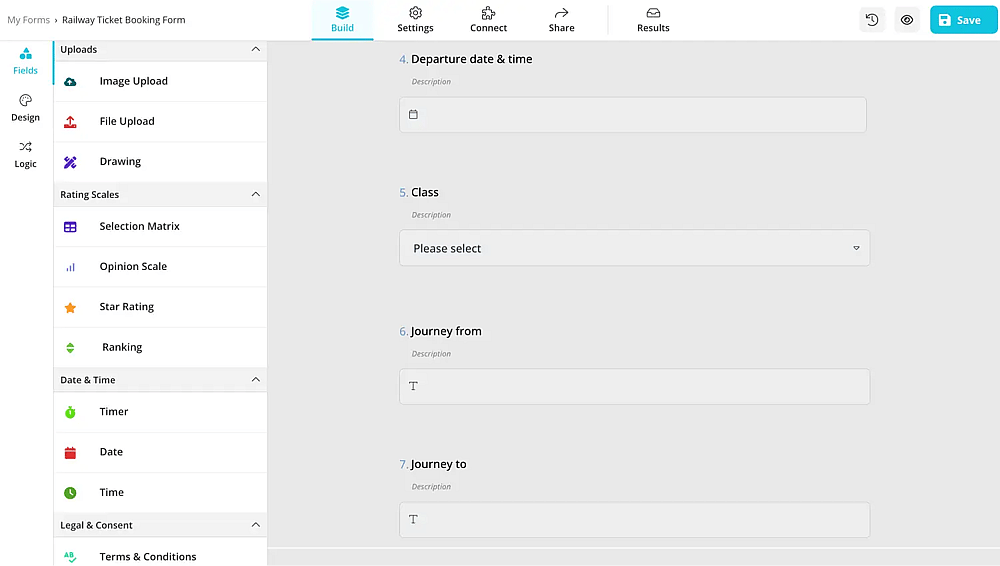The height and width of the screenshot is (566, 1000).
Task: Collapse the Legal & Consent section
Action: tap(256, 525)
